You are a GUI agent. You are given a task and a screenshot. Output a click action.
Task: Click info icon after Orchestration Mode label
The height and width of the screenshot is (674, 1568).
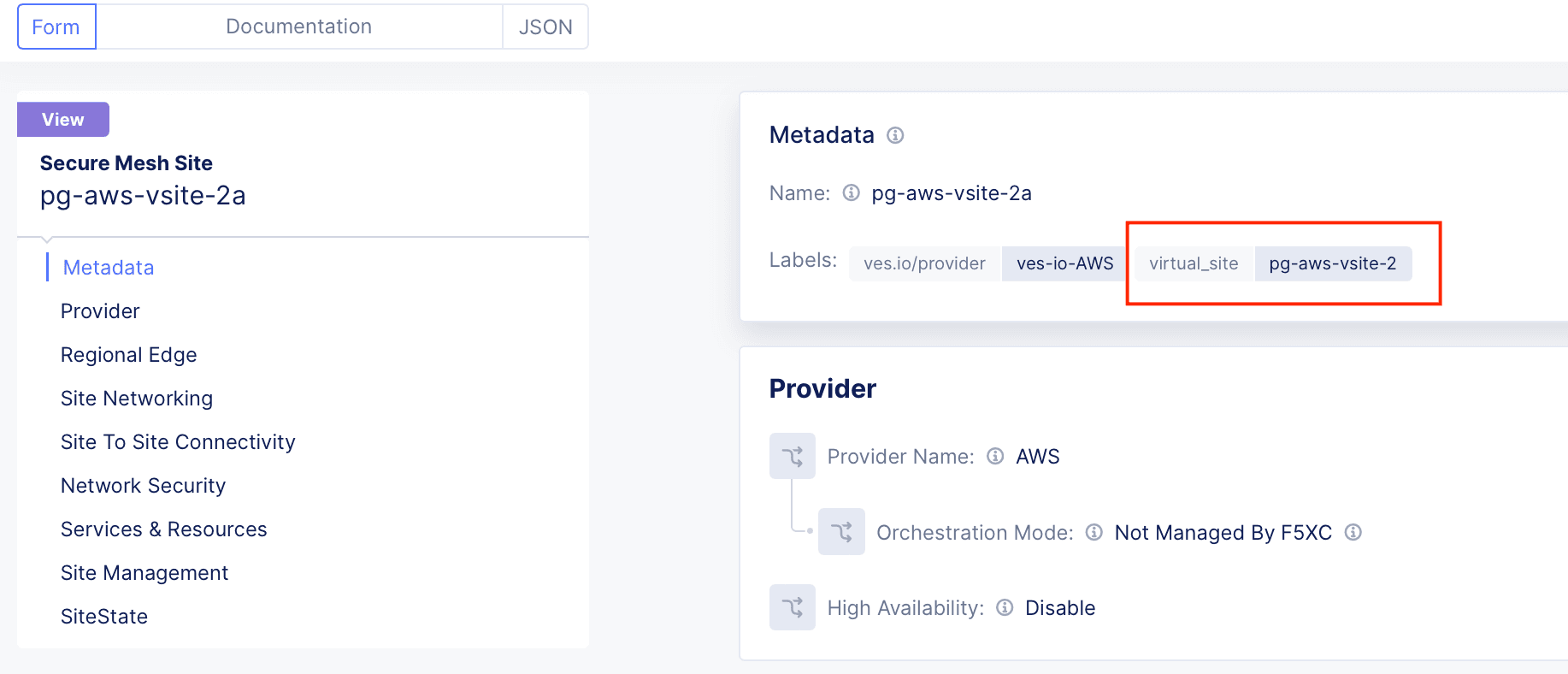point(1093,532)
